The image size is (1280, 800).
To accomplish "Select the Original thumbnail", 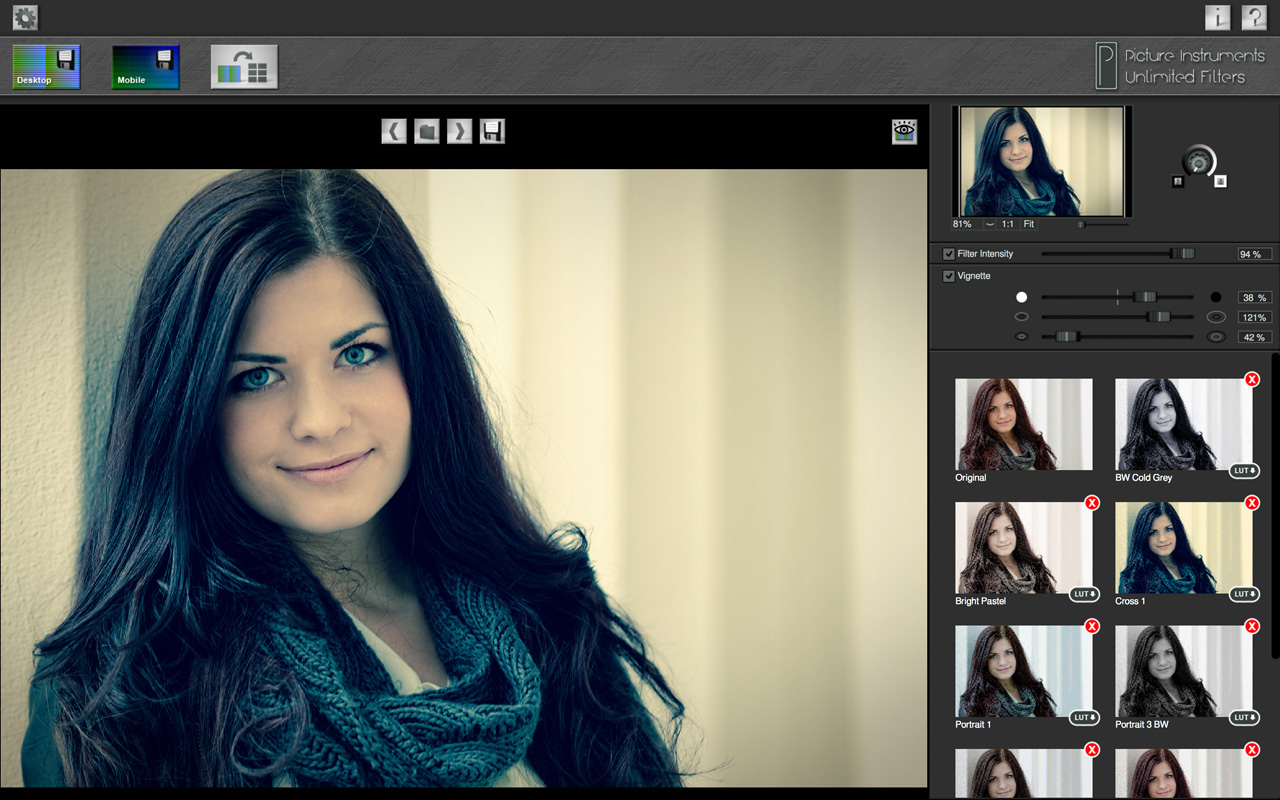I will coord(1023,424).
